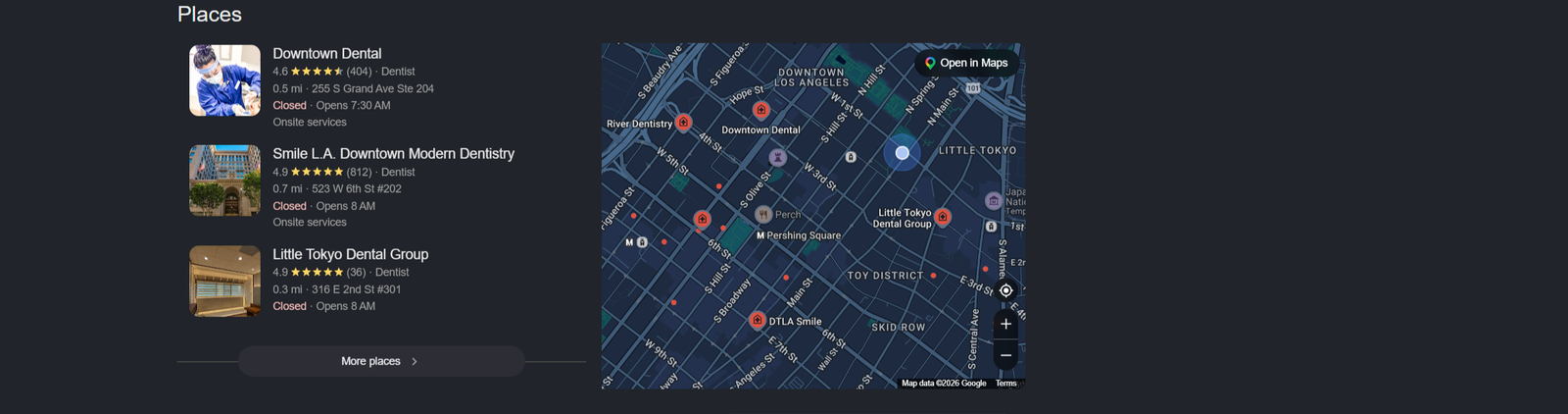Click 'Onsite services' under Smile L.A.

310,222
